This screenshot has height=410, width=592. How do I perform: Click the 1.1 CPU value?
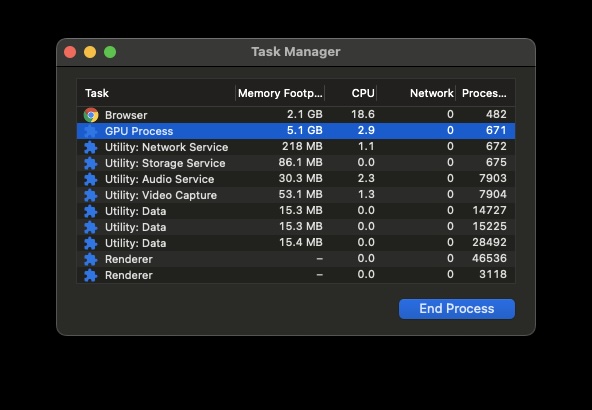(x=366, y=146)
